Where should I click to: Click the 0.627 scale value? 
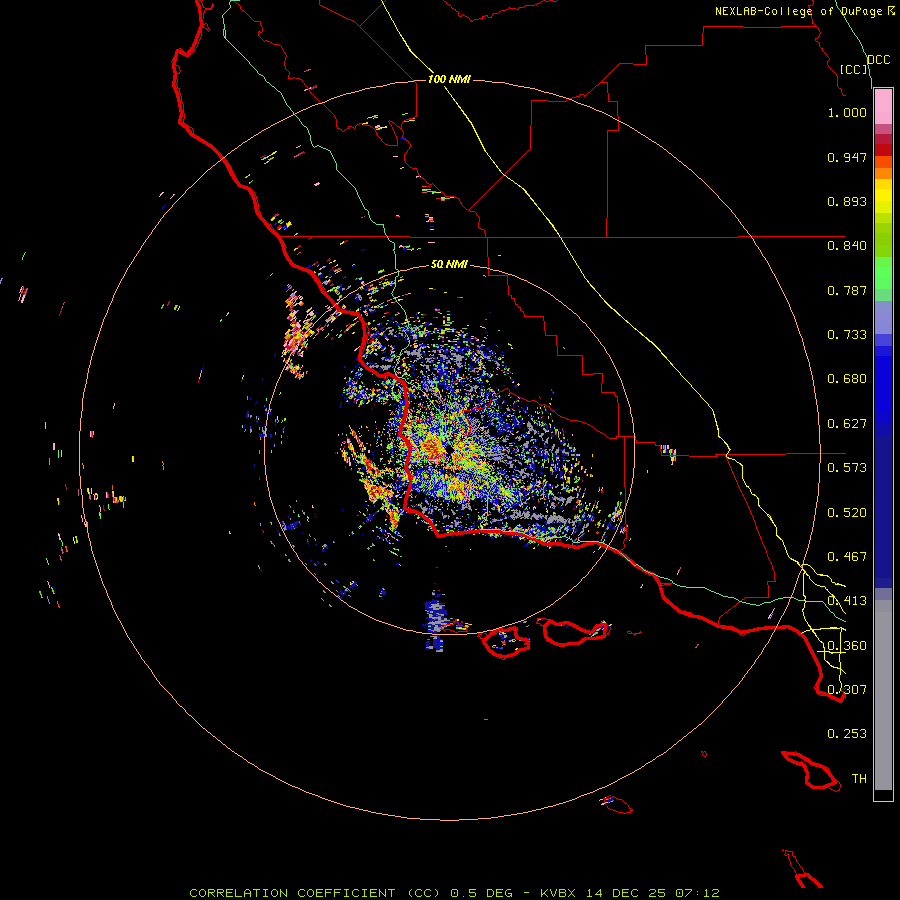point(847,424)
